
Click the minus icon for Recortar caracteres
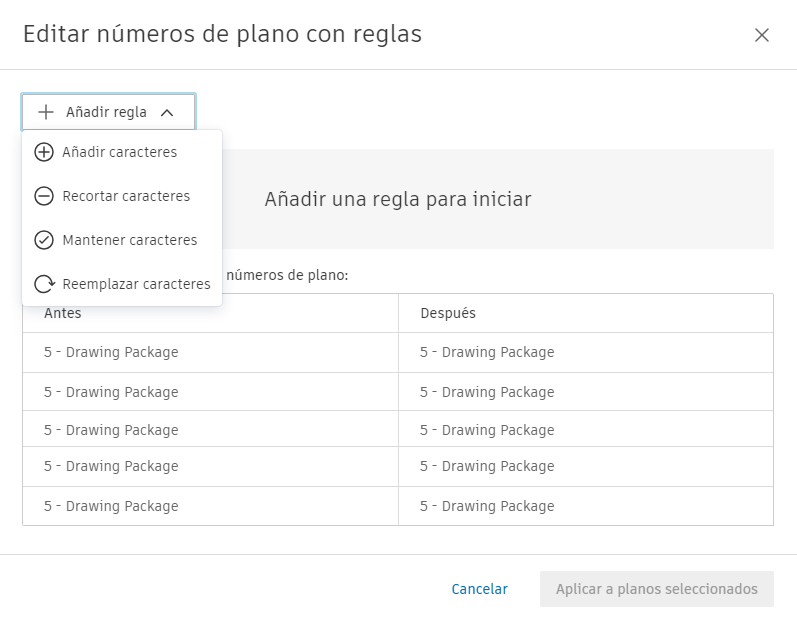click(x=44, y=197)
